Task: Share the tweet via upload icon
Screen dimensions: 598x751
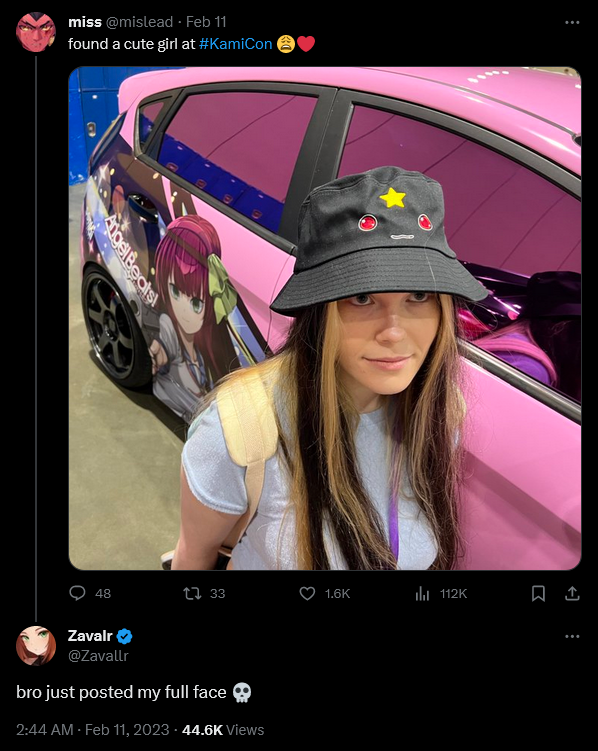Action: [x=572, y=593]
